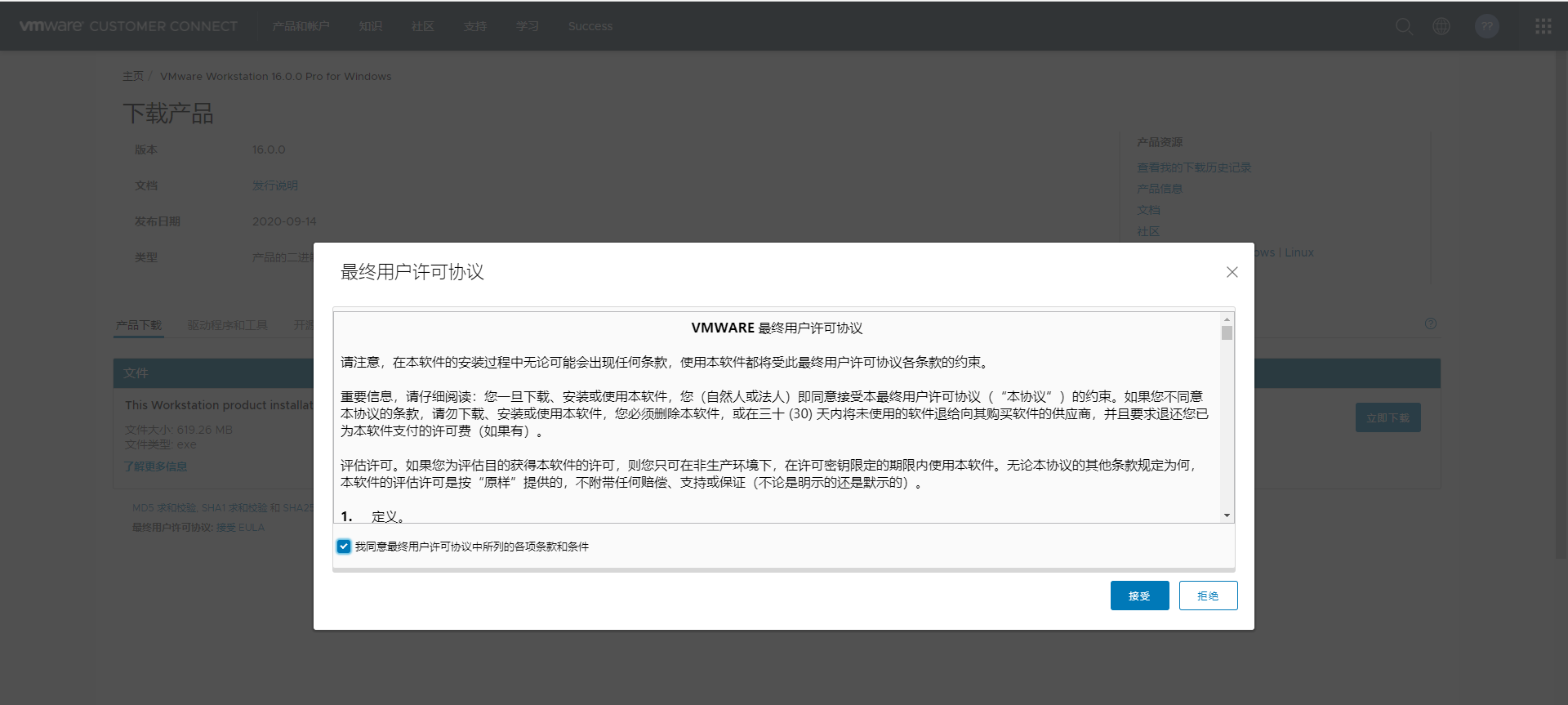The height and width of the screenshot is (705, 1568).
Task: Click the 文件类型: exe text
Action: click(161, 444)
